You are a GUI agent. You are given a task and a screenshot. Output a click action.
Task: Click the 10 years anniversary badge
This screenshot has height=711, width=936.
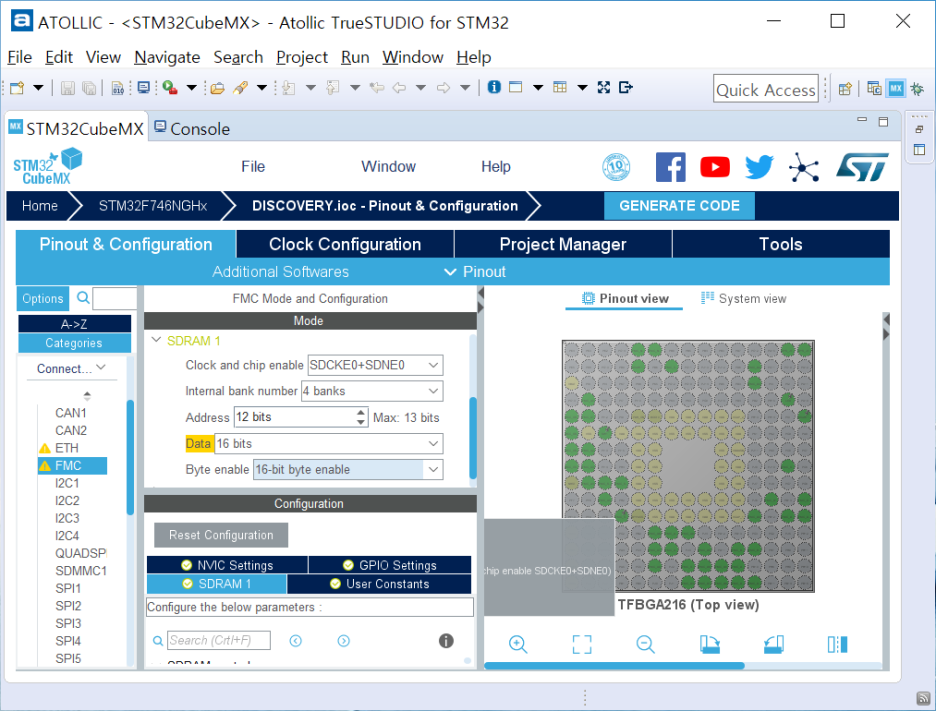616,167
